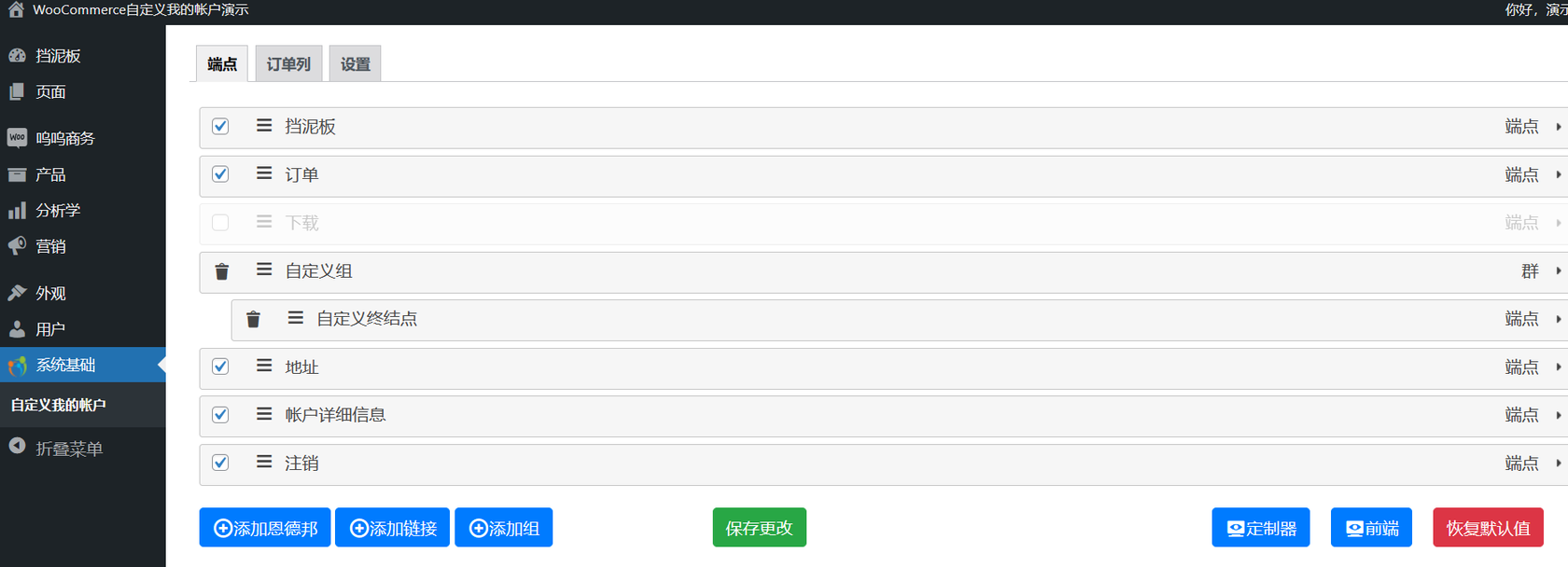Delete the 自定义组 group via trash icon
Image resolution: width=1568 pixels, height=567 pixels.
coord(221,271)
